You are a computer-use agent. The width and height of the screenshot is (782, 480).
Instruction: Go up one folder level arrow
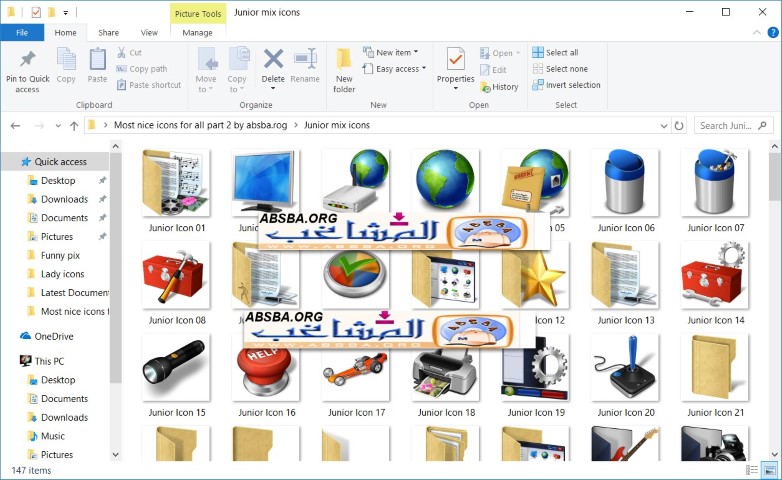tap(74, 126)
